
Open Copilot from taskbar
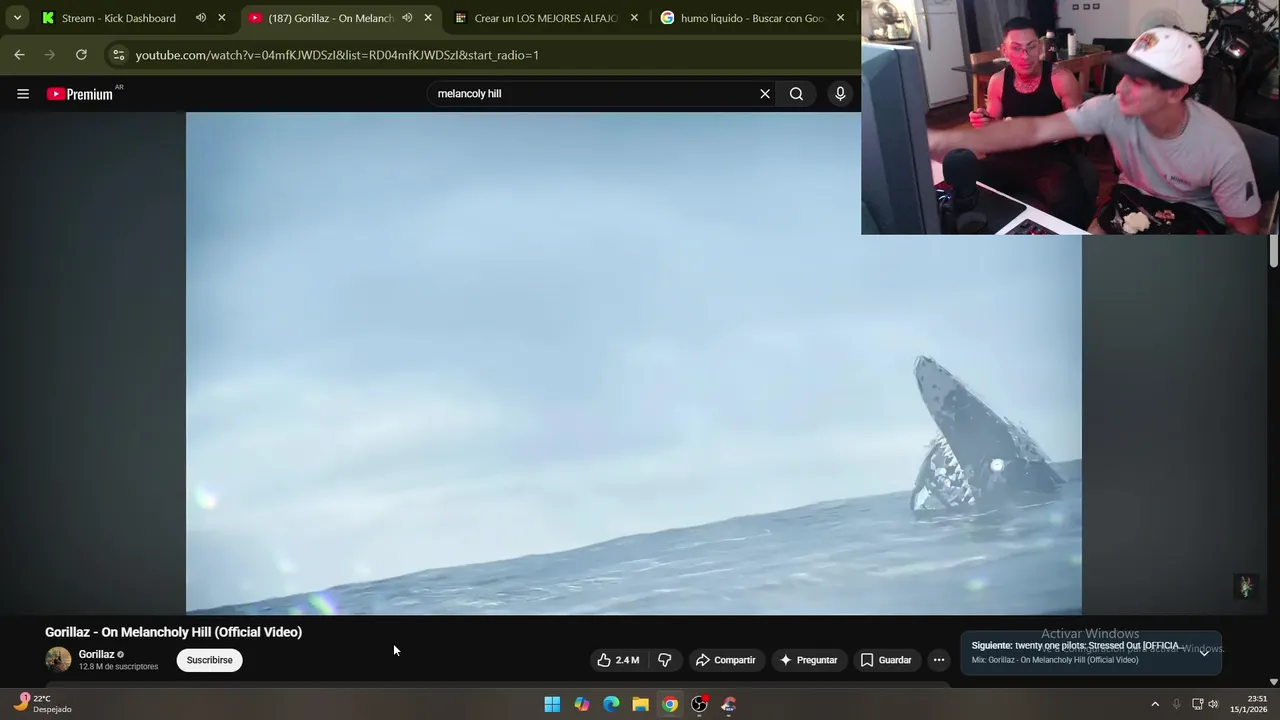[582, 704]
